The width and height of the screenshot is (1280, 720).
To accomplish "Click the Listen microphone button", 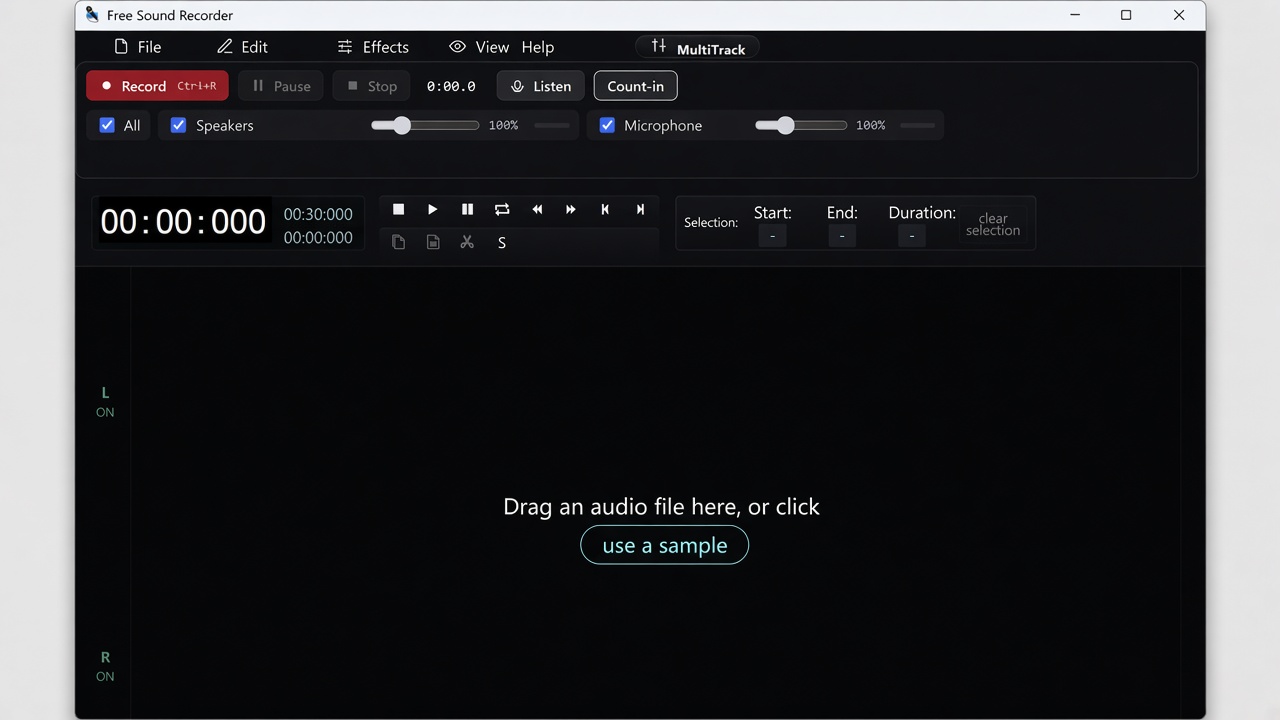I will [x=541, y=86].
